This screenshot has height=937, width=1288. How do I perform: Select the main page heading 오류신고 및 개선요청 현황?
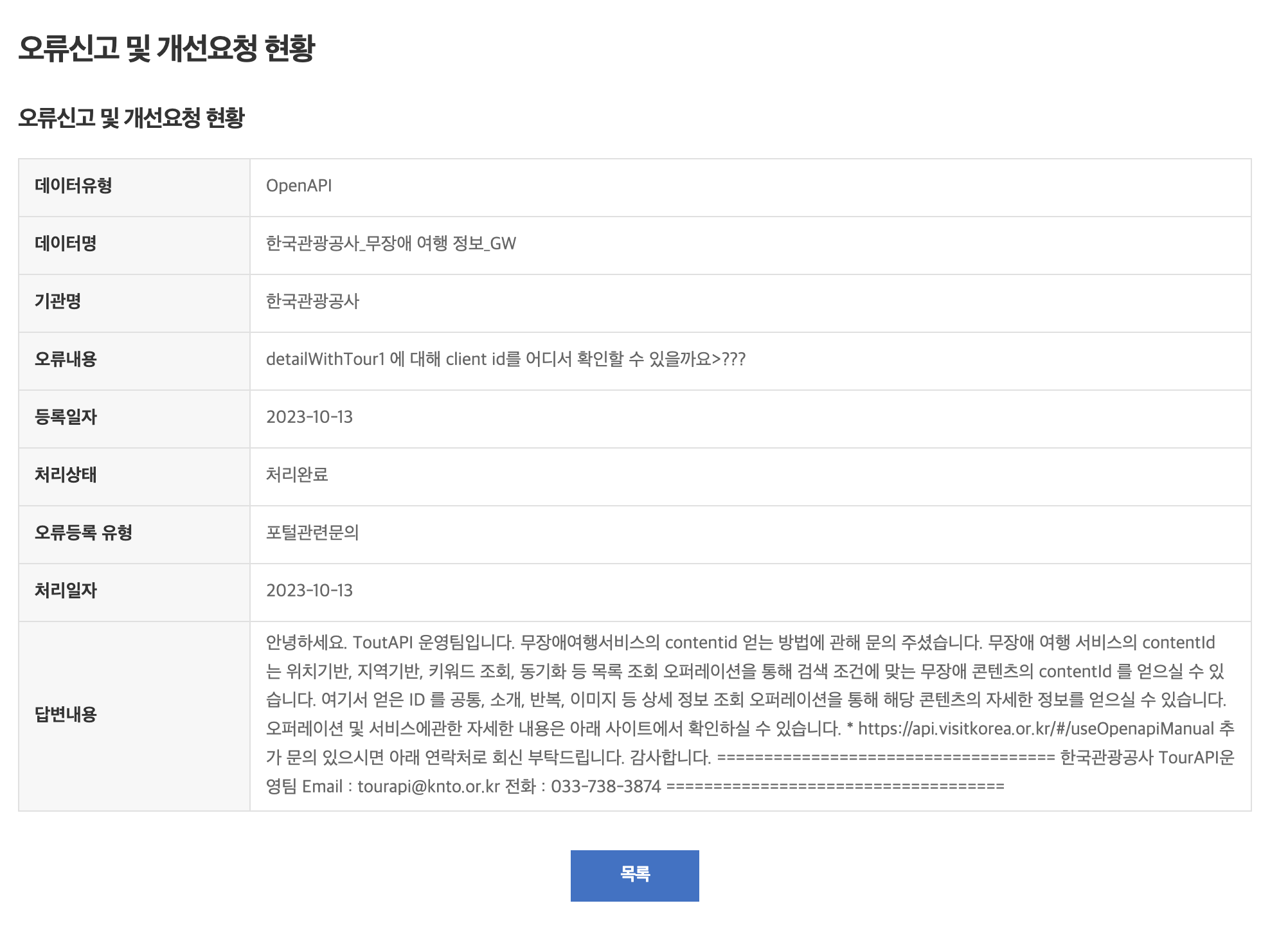[x=166, y=48]
